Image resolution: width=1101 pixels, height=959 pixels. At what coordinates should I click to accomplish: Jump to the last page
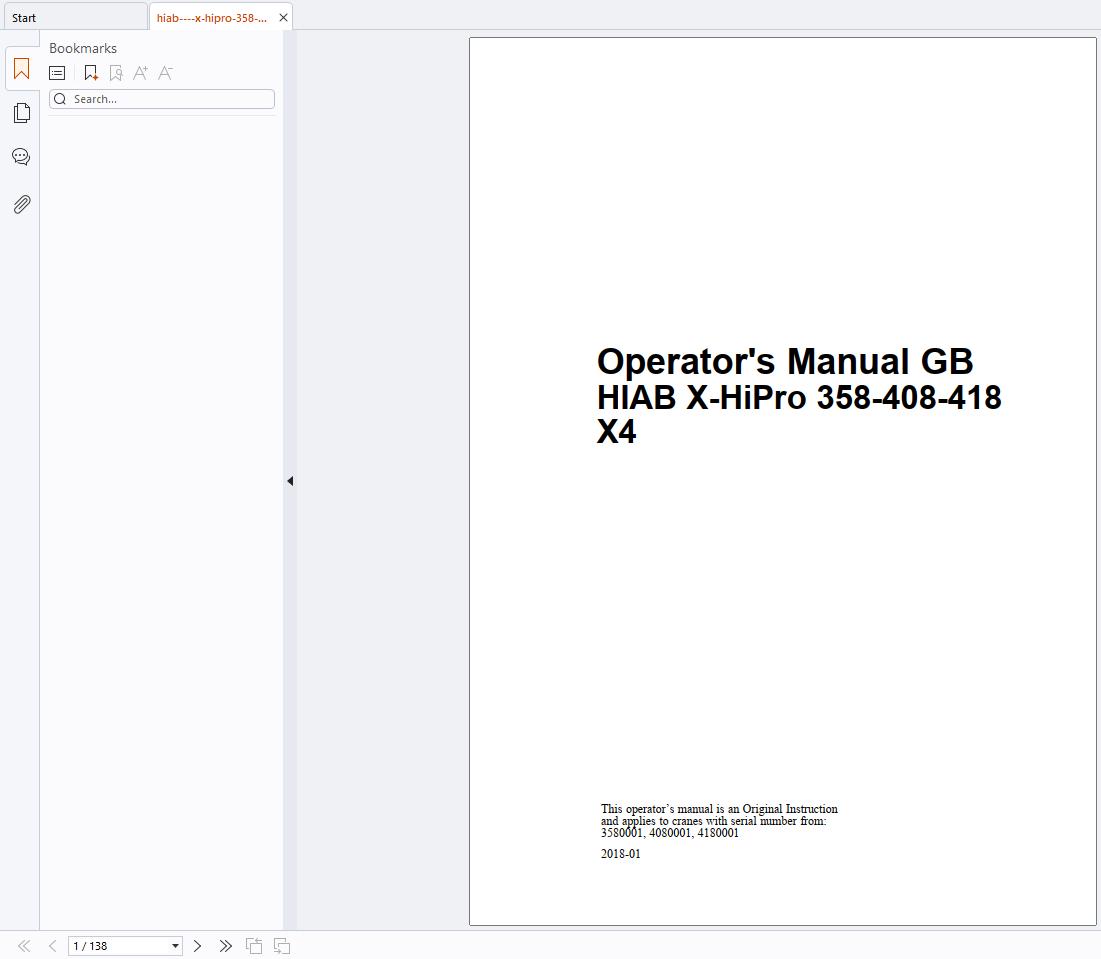(225, 945)
